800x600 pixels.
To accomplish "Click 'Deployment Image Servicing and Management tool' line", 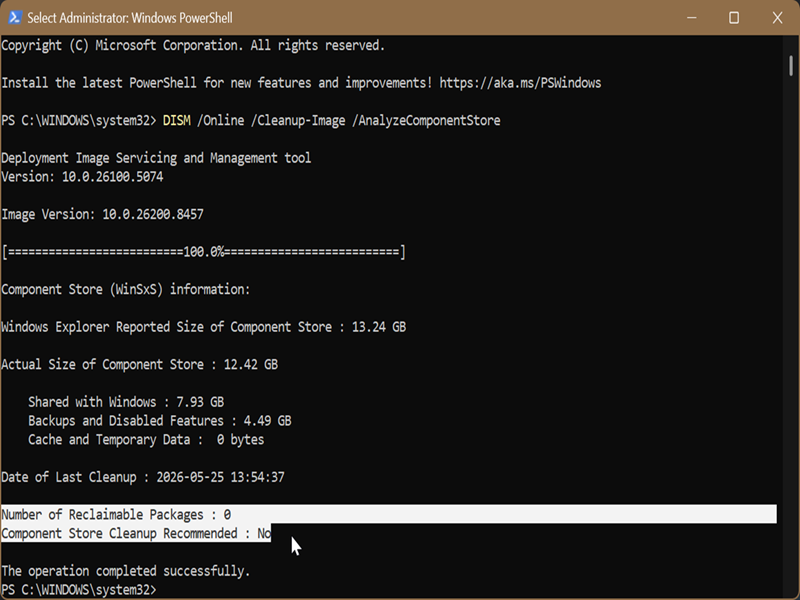I will (x=156, y=158).
